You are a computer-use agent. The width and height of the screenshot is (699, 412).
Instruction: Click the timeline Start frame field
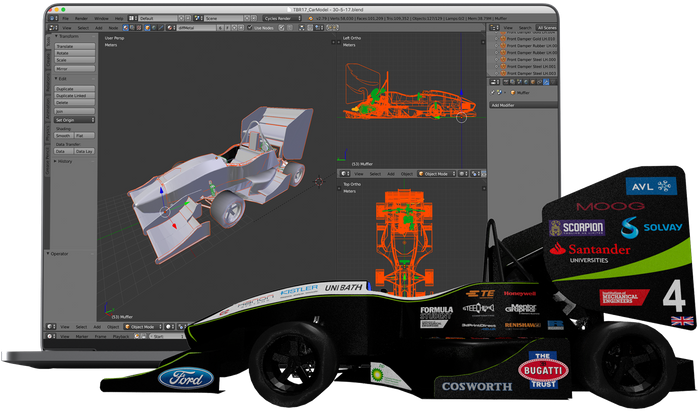168,336
